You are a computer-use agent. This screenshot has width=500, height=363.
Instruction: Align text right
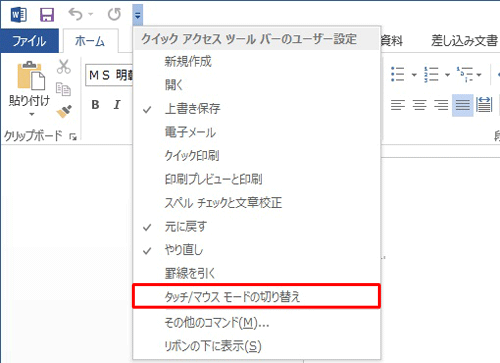(x=441, y=105)
